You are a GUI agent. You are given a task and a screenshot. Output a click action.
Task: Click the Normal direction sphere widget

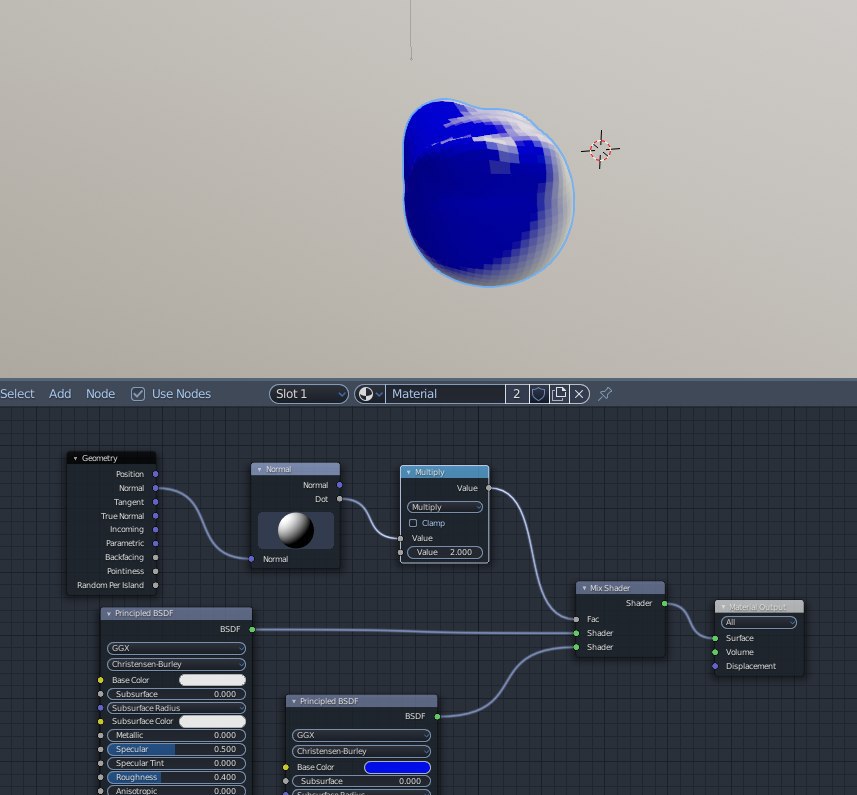296,530
